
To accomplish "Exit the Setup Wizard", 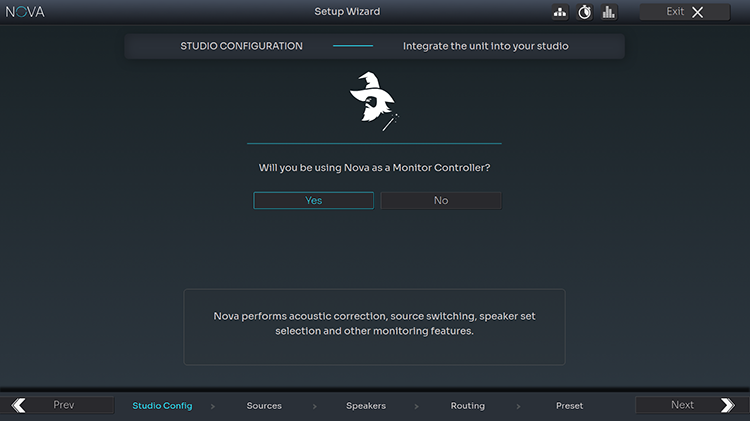I will click(685, 12).
